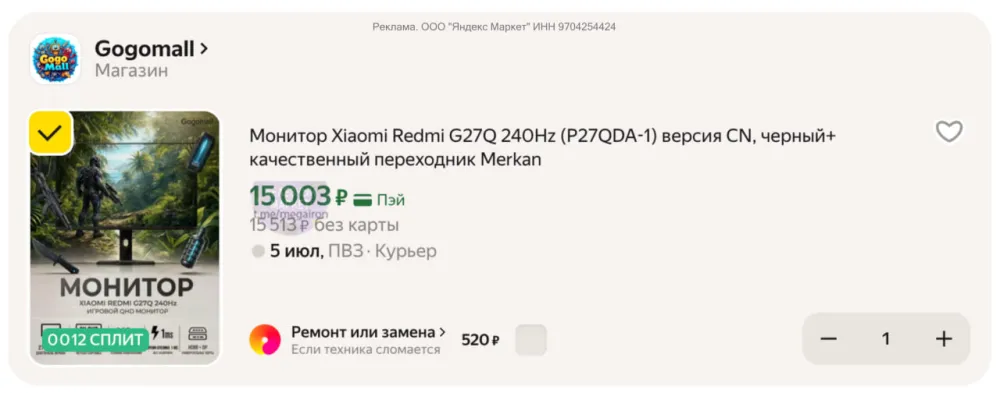Uncheck the yellow item selection checkbox

[50, 133]
